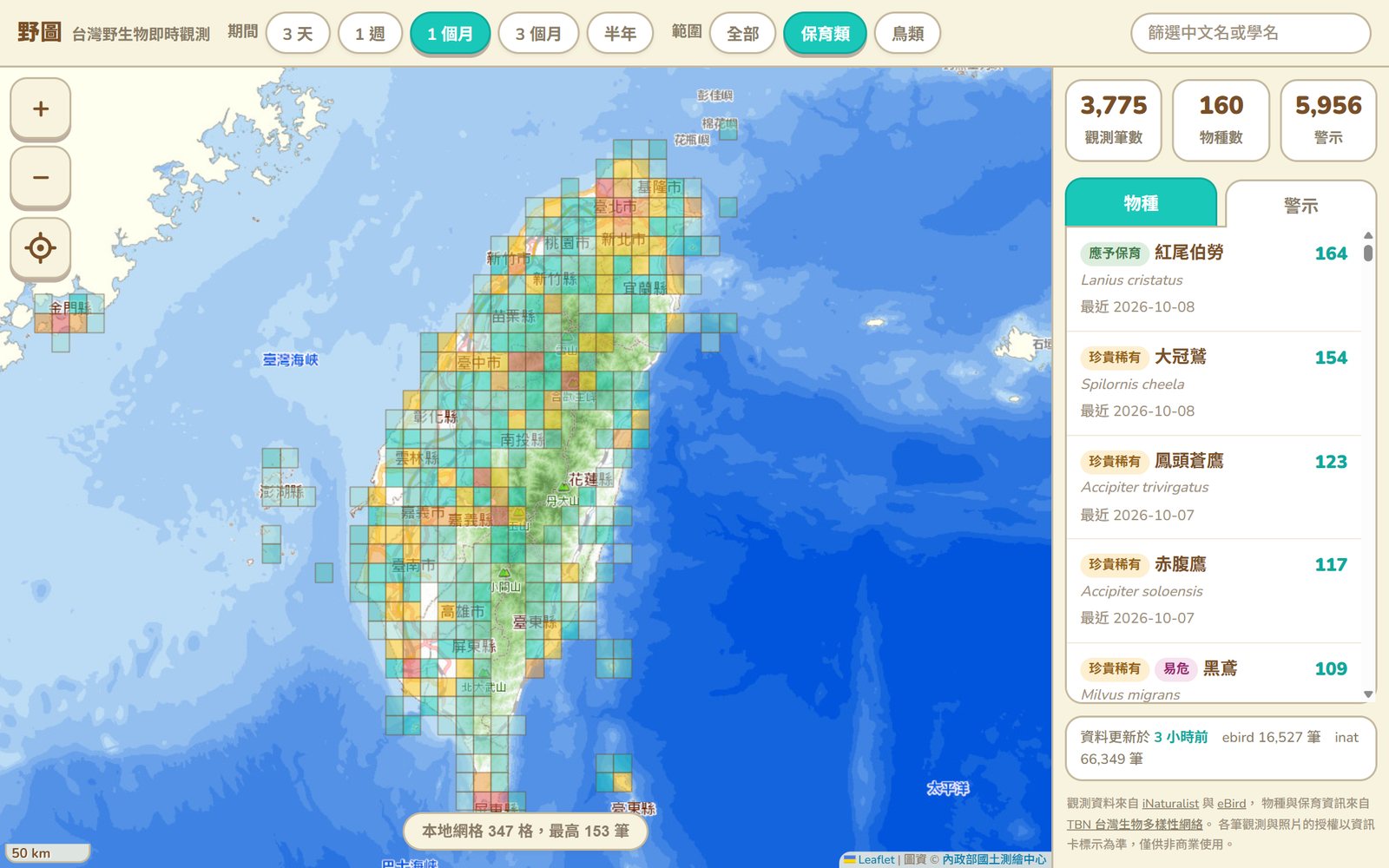Switch to the 物種 tab
Screen dimensions: 1389x868
[x=1141, y=203]
